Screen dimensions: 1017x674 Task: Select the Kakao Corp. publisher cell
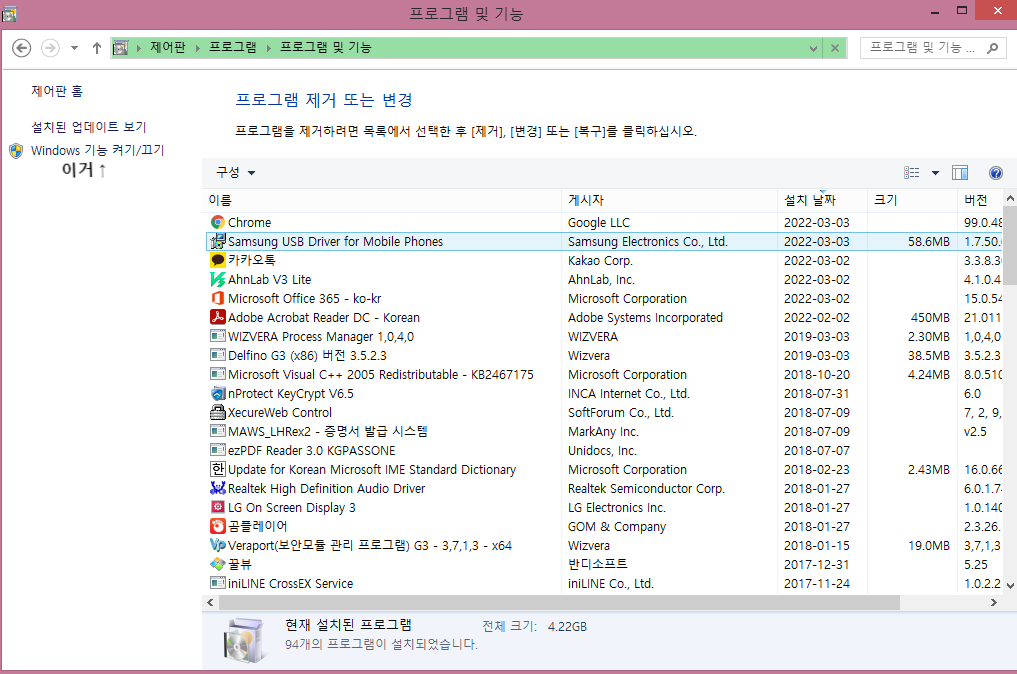click(x=600, y=261)
